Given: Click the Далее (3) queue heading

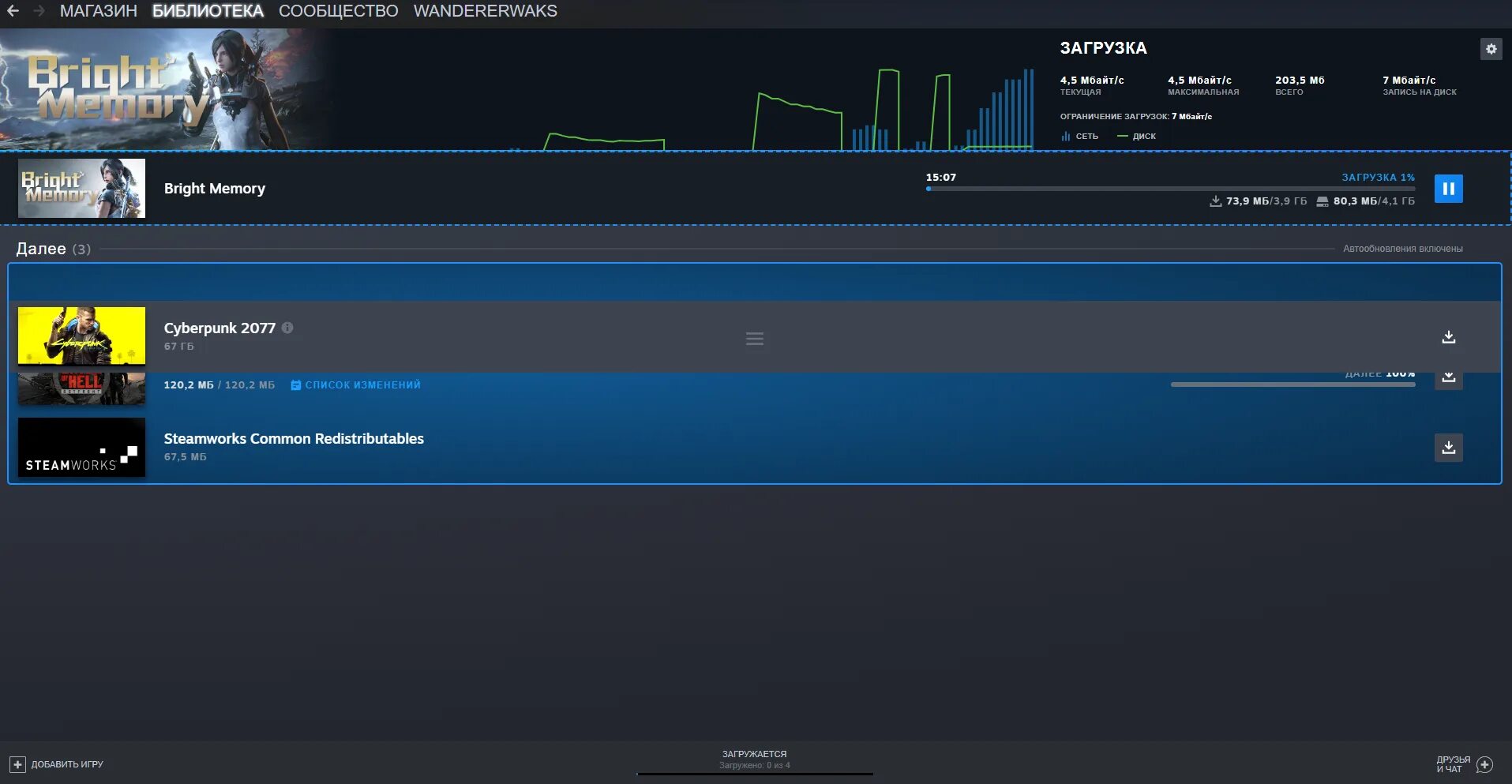Looking at the screenshot, I should pyautogui.click(x=53, y=249).
